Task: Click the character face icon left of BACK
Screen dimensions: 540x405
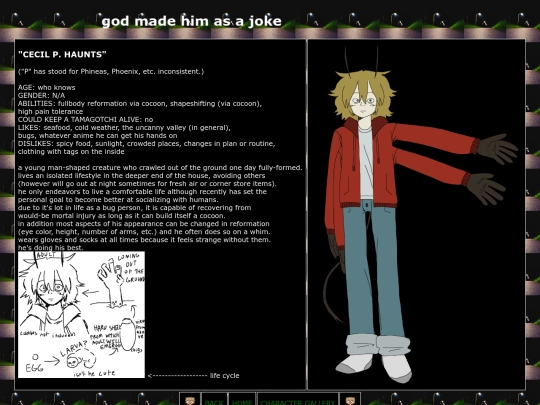Action: coord(190,400)
